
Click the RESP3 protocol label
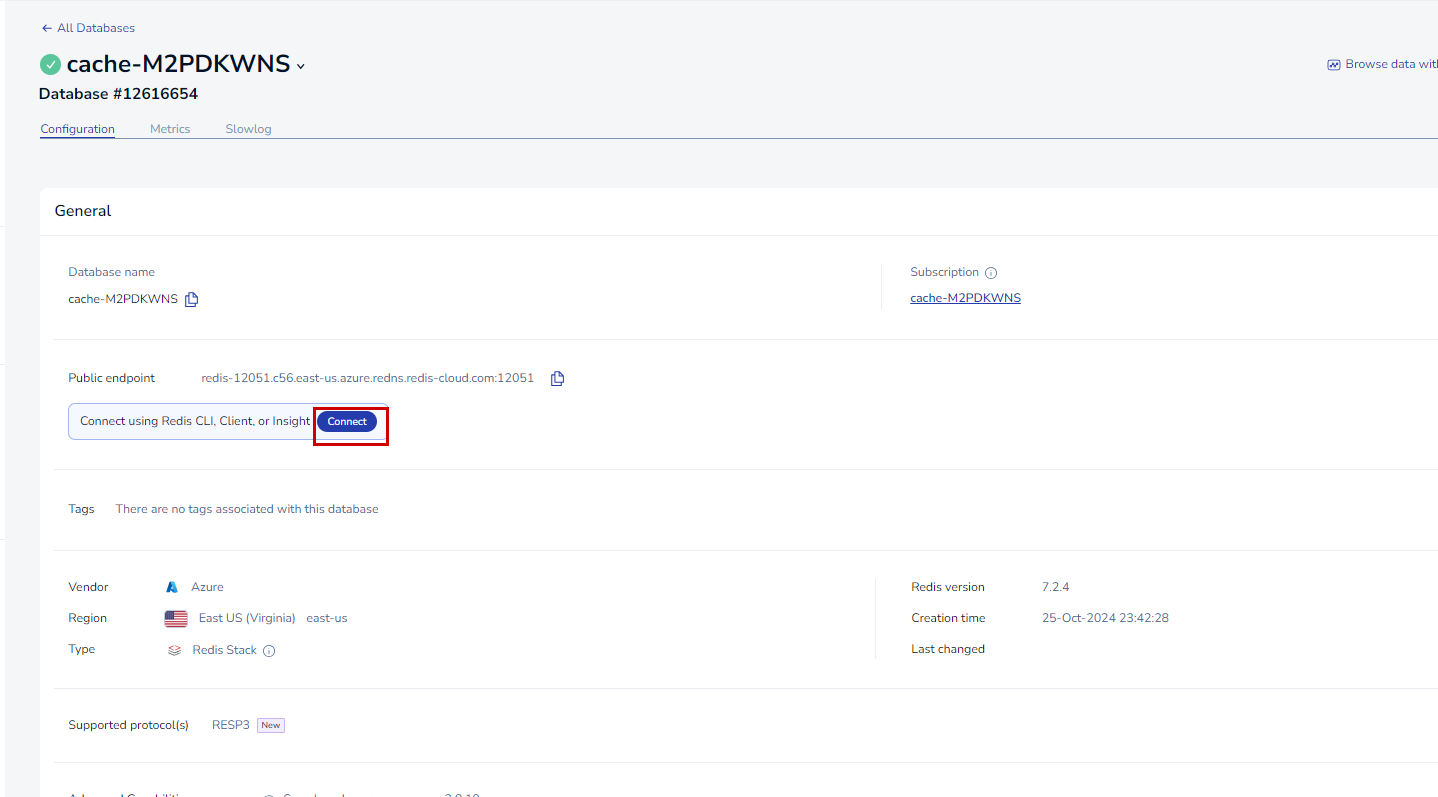(231, 725)
